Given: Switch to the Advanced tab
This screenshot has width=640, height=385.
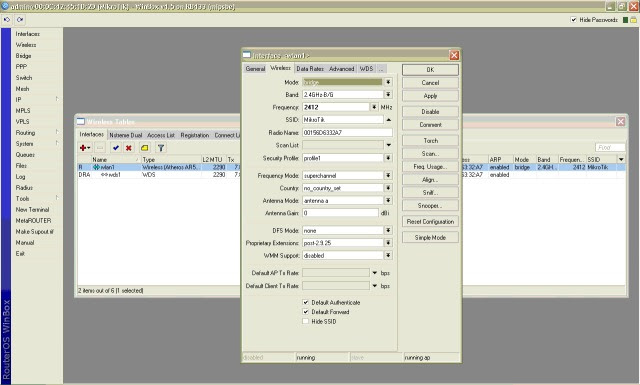Looking at the screenshot, I should click(x=342, y=69).
